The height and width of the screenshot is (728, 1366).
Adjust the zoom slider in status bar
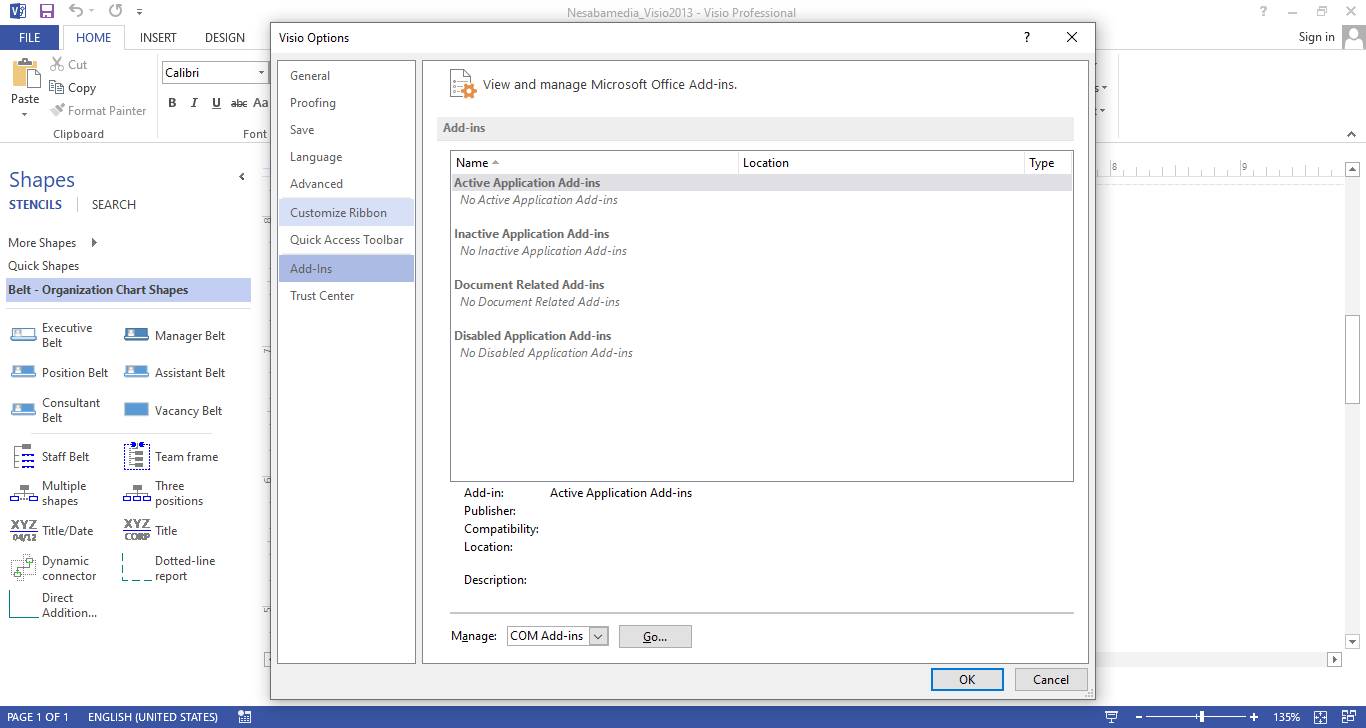coord(1201,717)
